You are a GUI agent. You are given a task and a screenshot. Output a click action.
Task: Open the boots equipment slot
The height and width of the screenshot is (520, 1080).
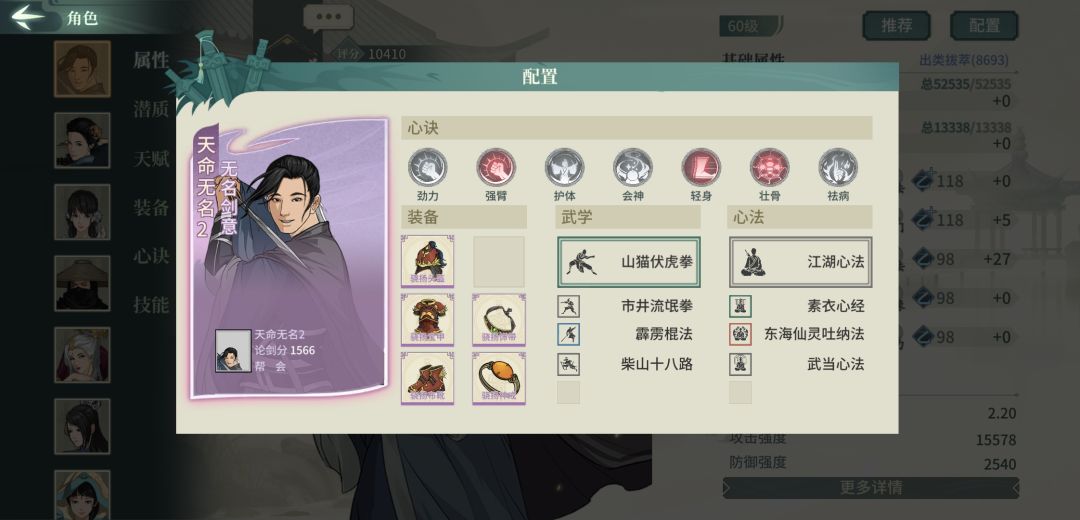click(427, 378)
